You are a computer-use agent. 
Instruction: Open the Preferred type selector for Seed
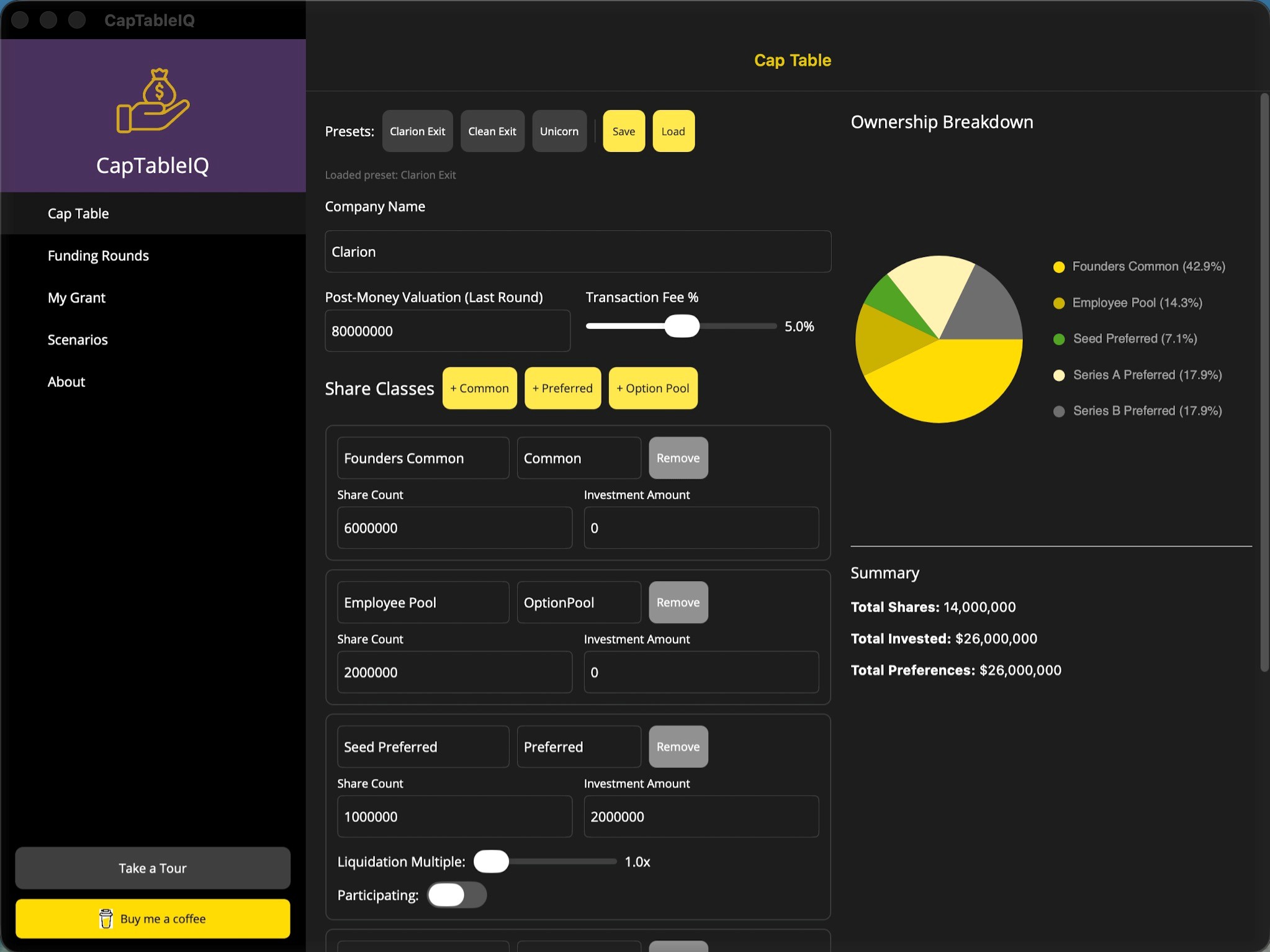579,747
